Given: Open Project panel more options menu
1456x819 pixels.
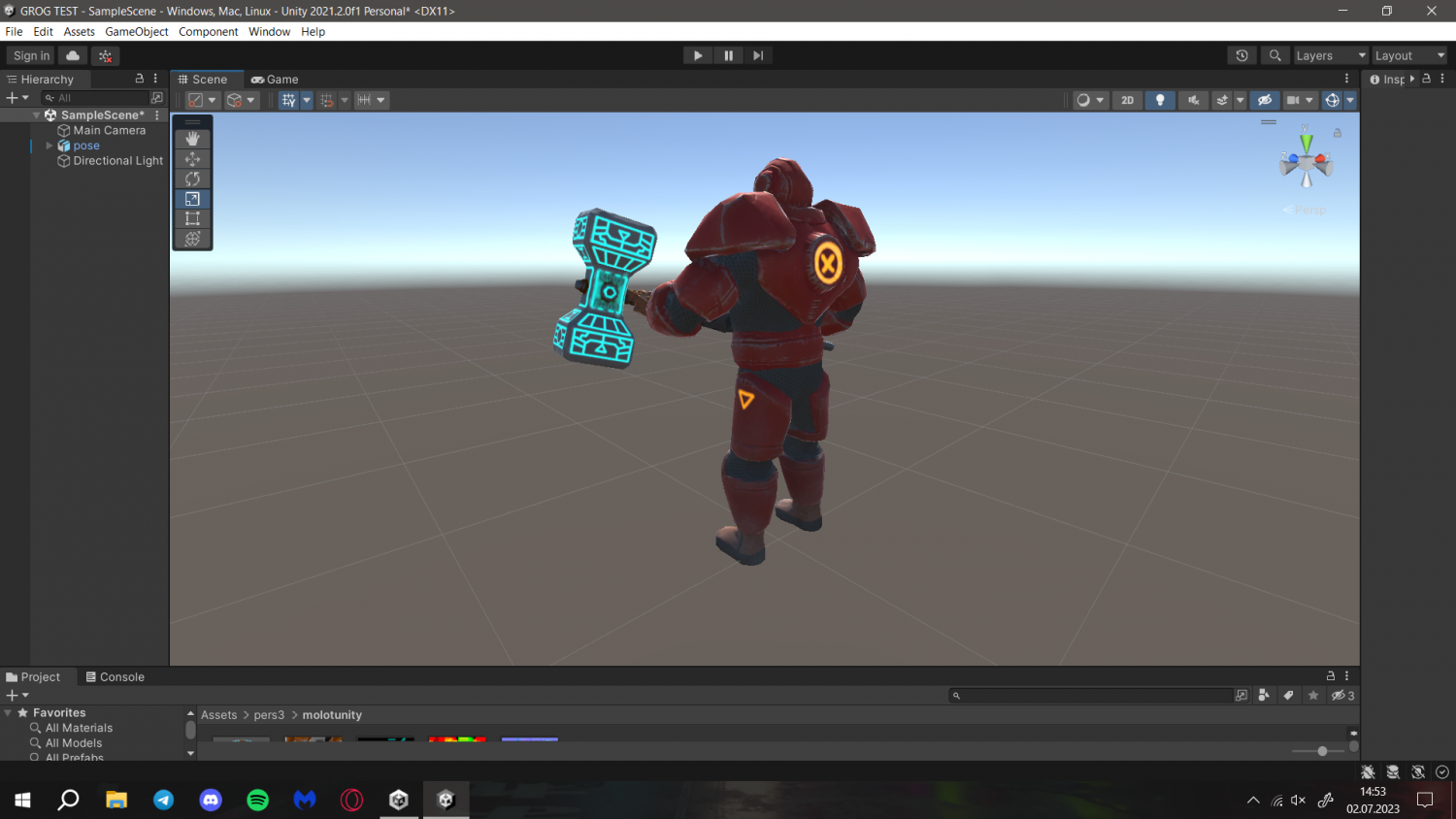Looking at the screenshot, I should pos(1346,675).
